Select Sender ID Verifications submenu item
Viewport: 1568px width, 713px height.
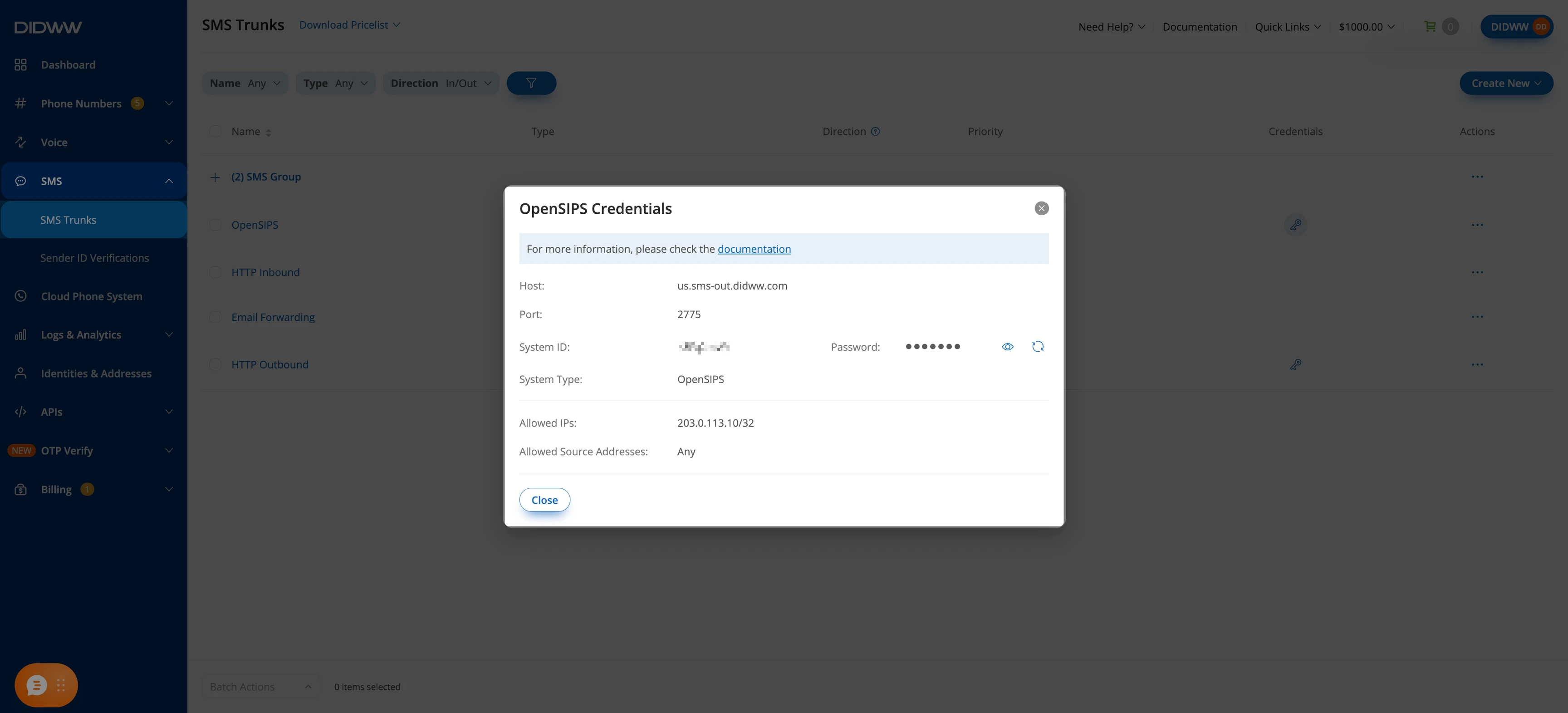(x=94, y=258)
